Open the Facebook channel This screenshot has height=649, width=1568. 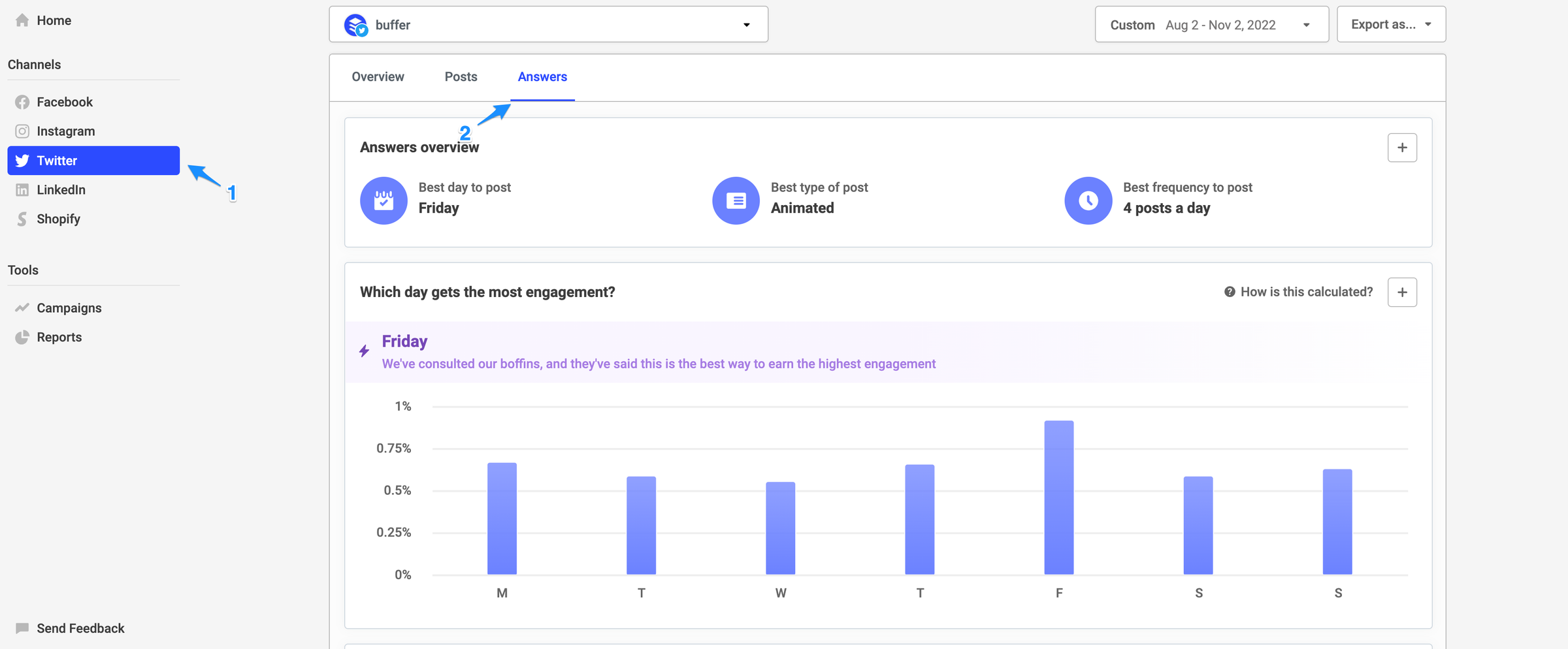[x=64, y=102]
